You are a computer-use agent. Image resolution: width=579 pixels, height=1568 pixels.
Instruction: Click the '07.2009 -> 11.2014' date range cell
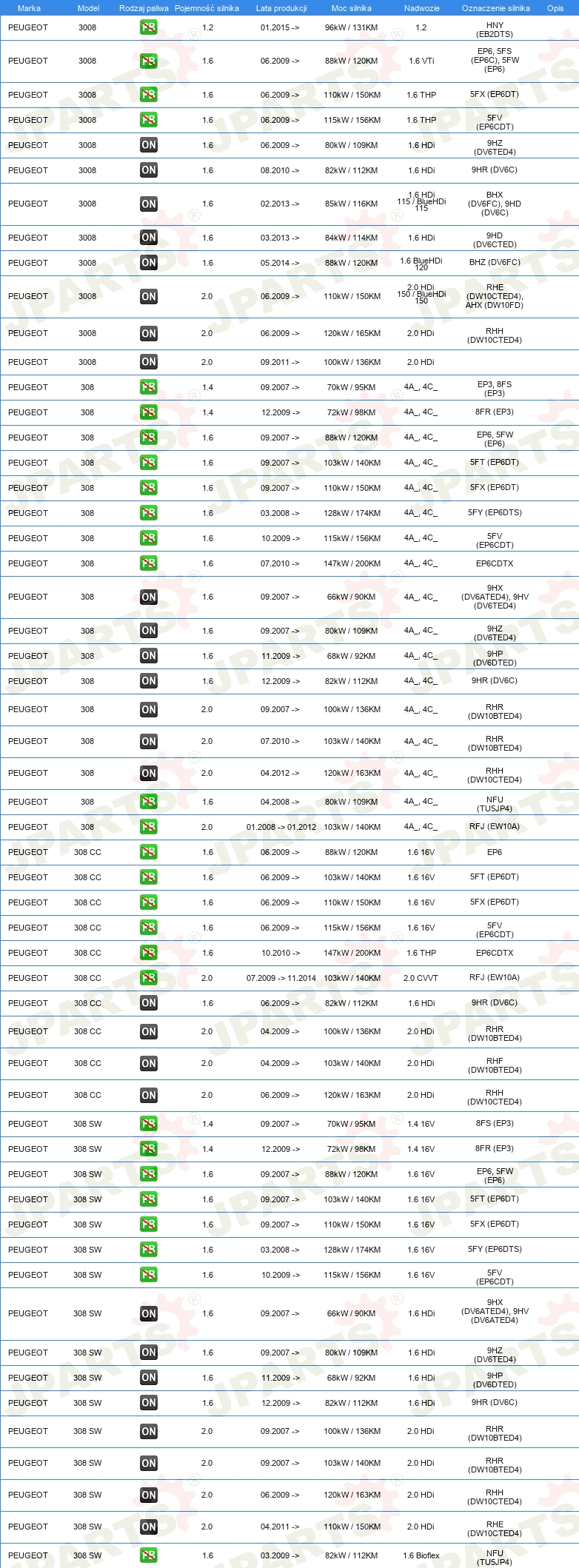pos(281,978)
